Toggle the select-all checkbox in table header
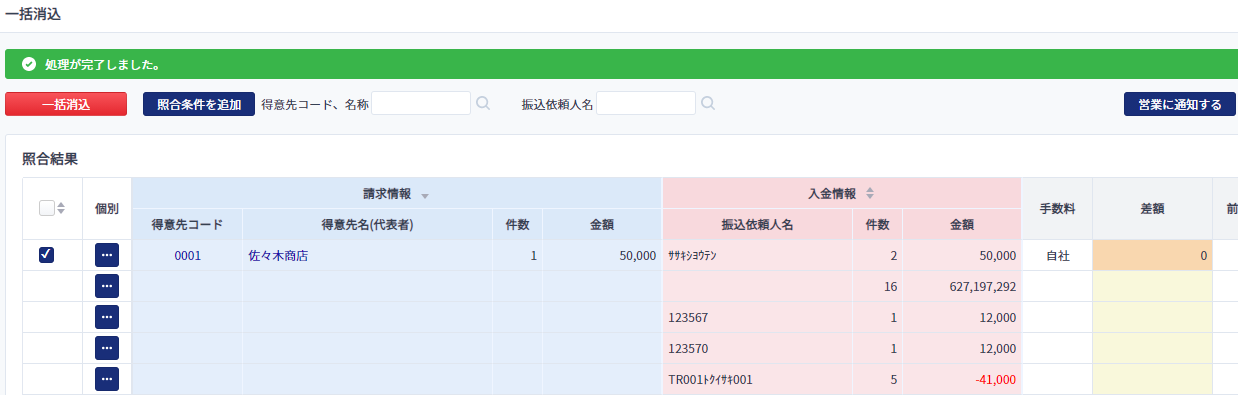 click(46, 208)
